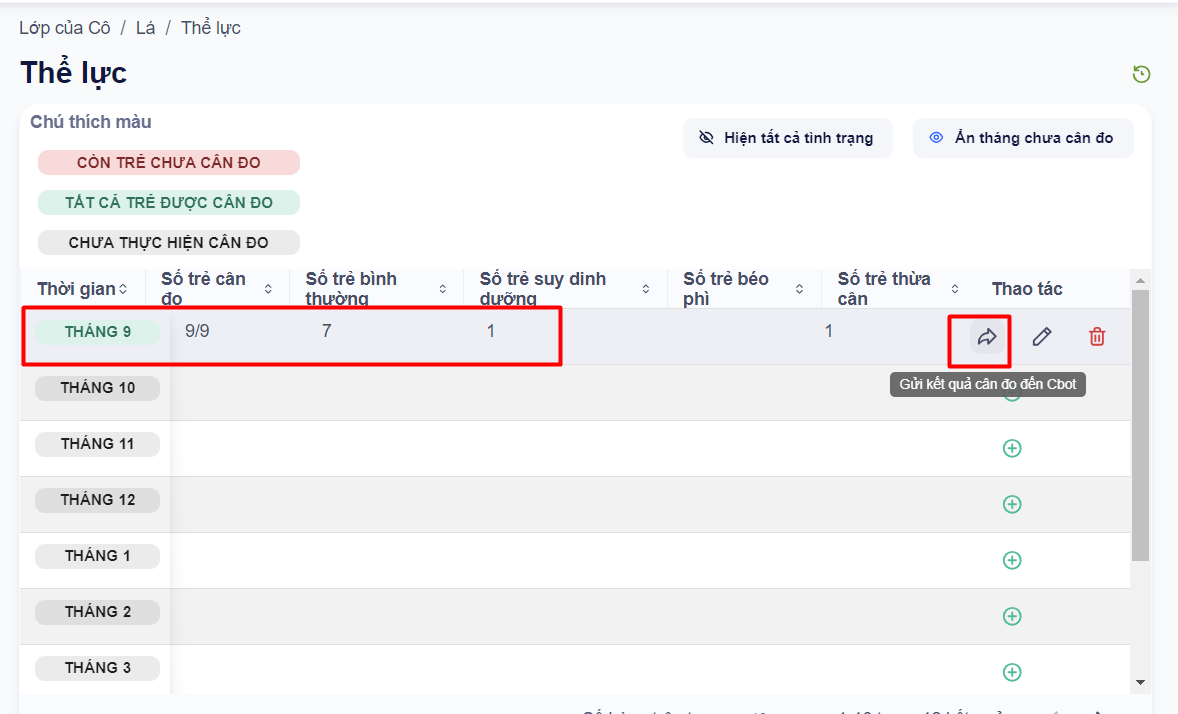Viewport: 1178px width, 714px height.
Task: Click the pink "Còn trẻ chưa cân đo" legend
Action: (169, 163)
